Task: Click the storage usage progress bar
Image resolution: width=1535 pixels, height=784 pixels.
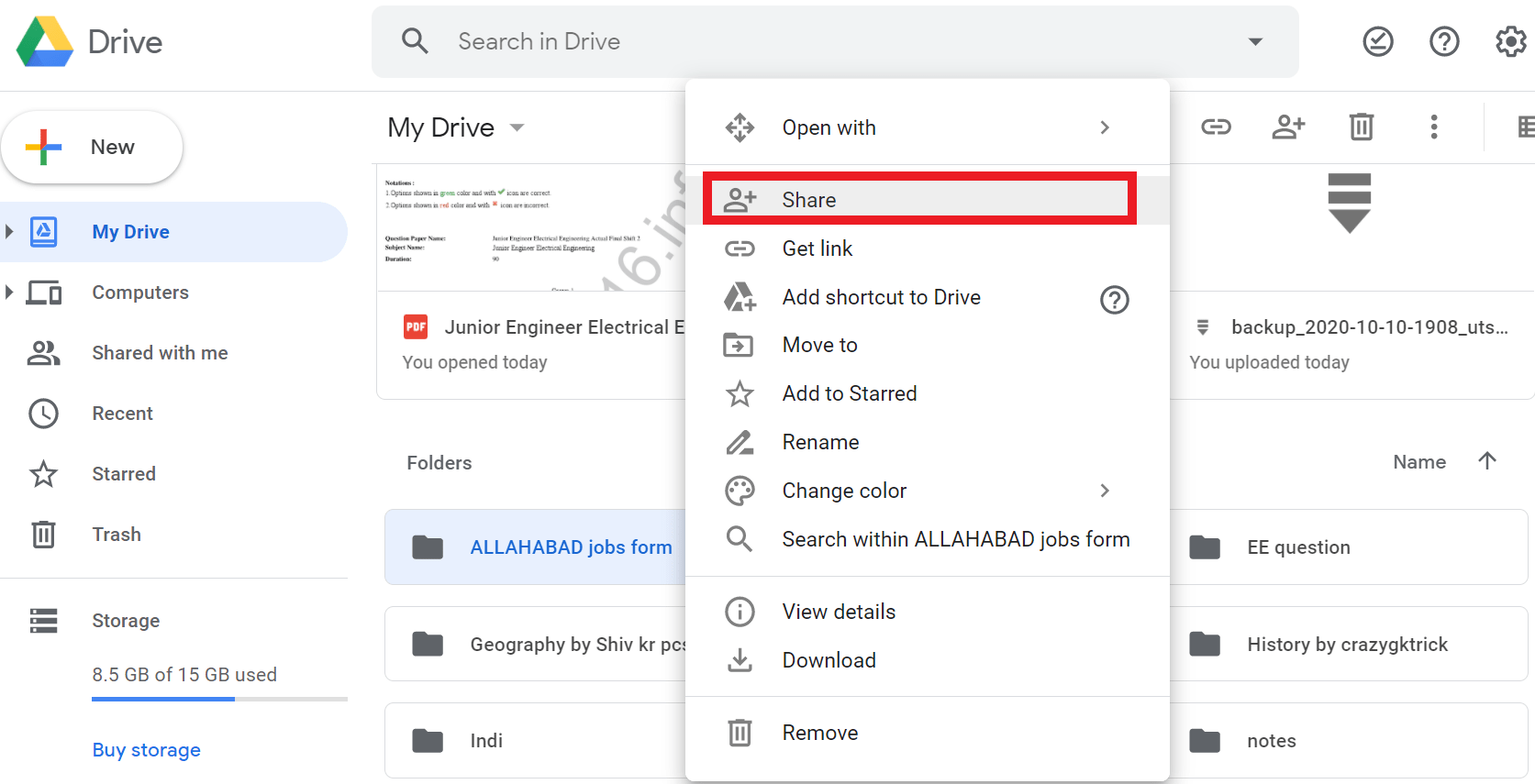Action: [x=219, y=699]
